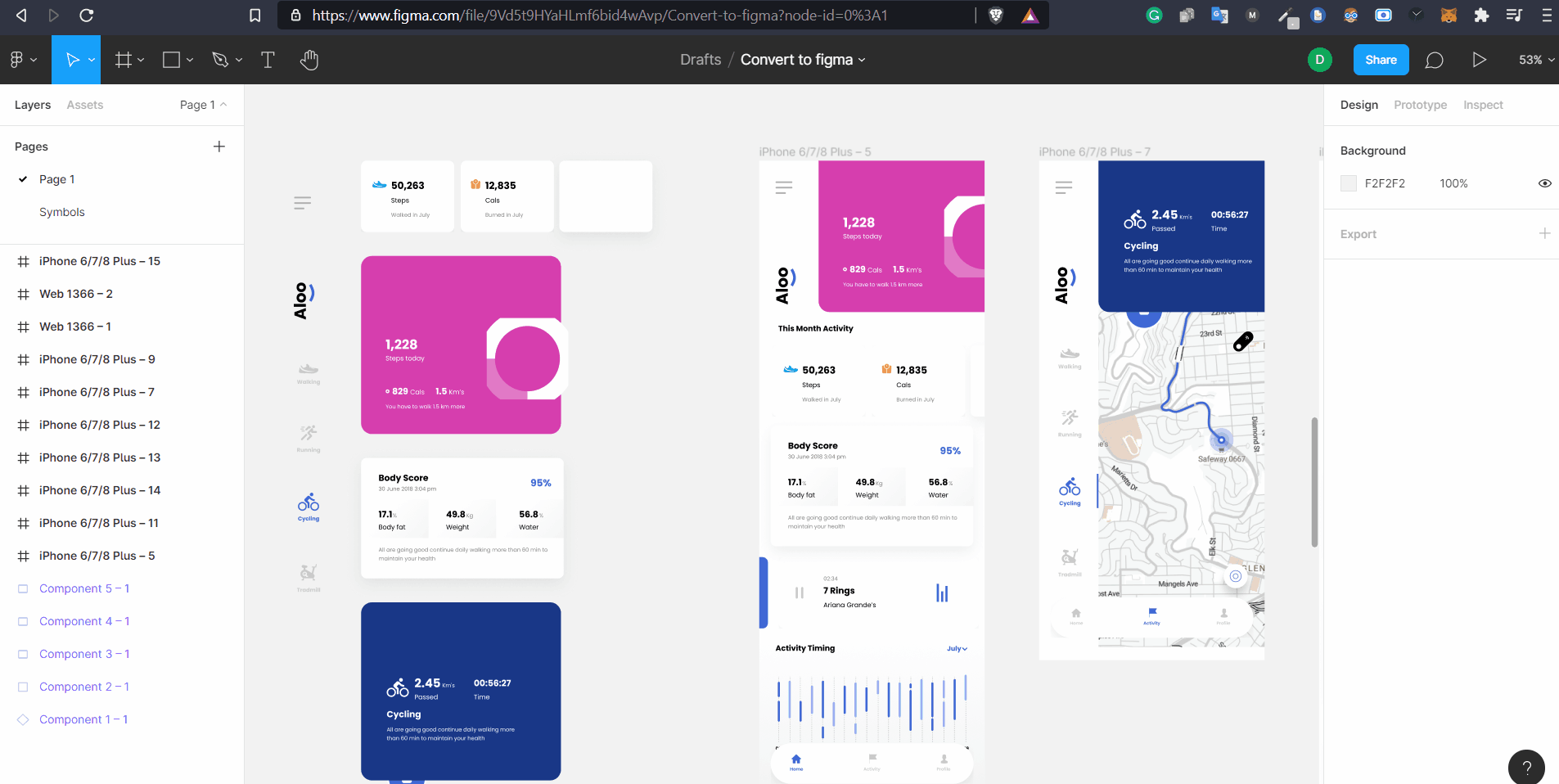Expand the Convert to figma file menu
Image resolution: width=1559 pixels, height=784 pixels.
pyautogui.click(x=862, y=60)
